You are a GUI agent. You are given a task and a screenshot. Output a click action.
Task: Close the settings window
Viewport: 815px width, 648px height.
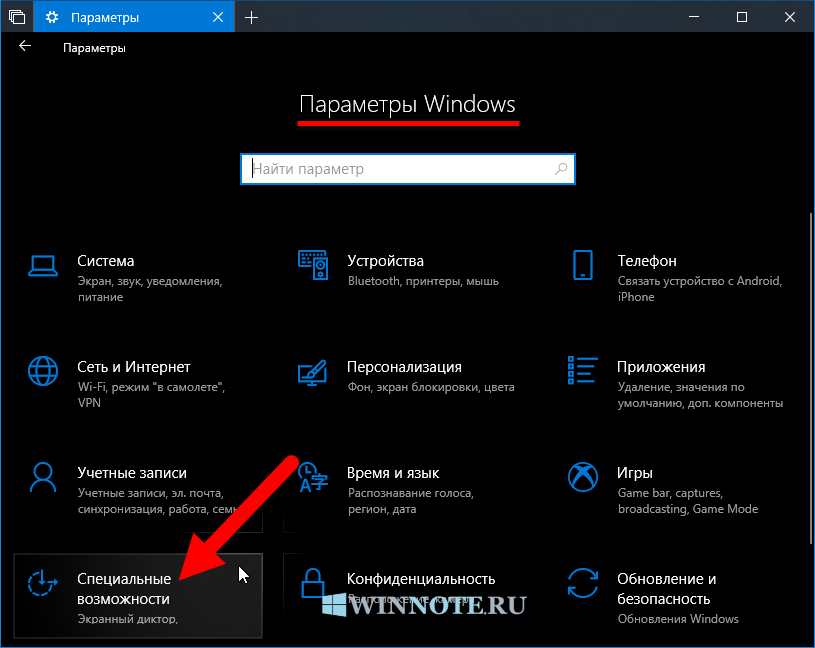[x=790, y=17]
